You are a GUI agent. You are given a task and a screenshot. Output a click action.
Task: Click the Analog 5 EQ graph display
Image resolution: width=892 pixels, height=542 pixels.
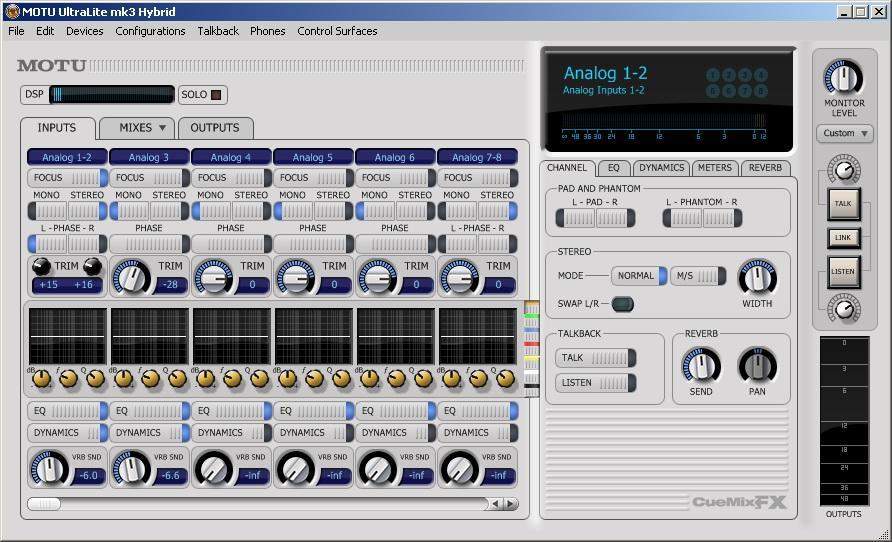(x=313, y=336)
